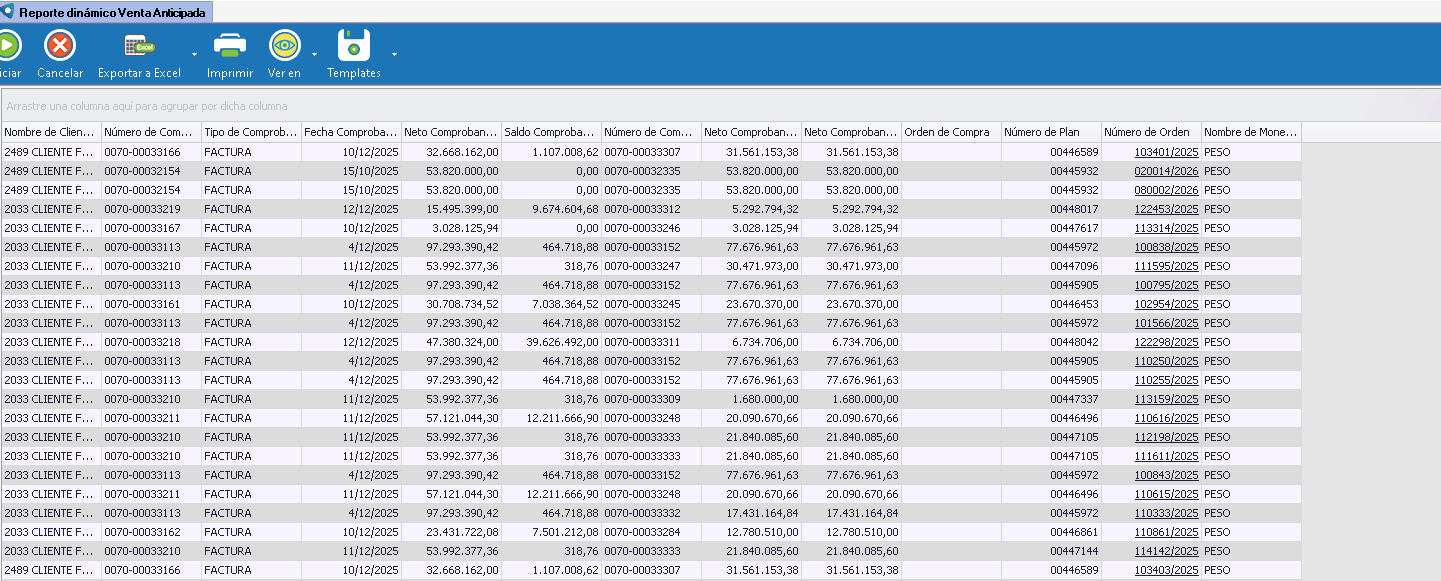This screenshot has width=1441, height=581.
Task: Sort by Fecha Comprobante column header
Action: (351, 132)
